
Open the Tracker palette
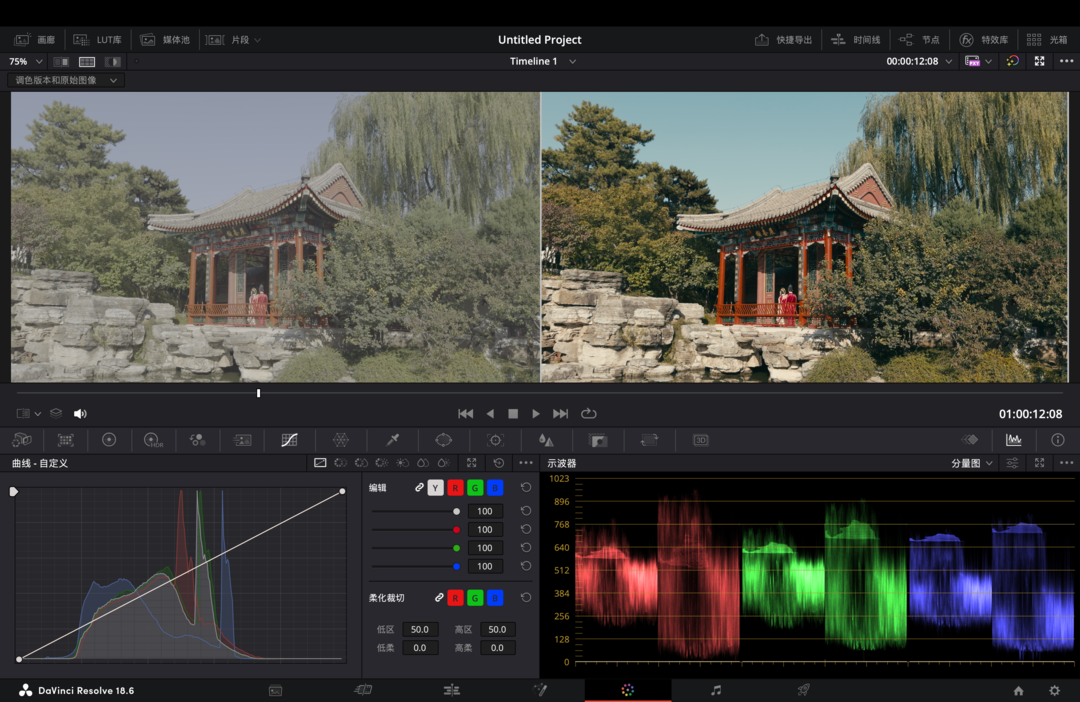point(494,440)
